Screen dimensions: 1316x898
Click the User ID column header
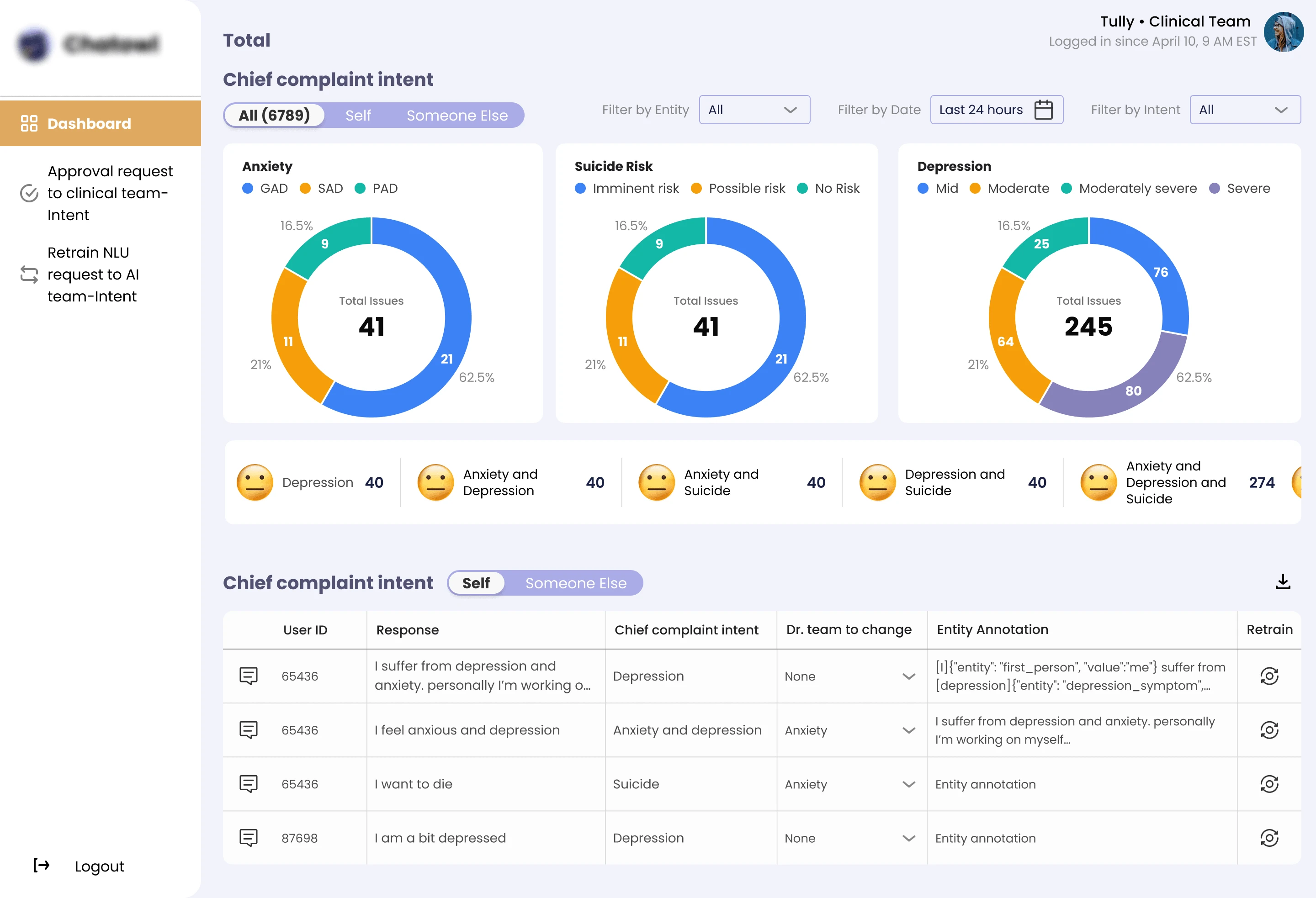click(305, 629)
